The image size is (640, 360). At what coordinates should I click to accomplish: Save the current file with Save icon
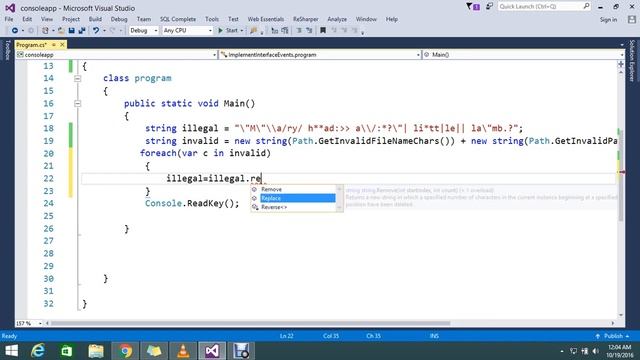pos(71,31)
